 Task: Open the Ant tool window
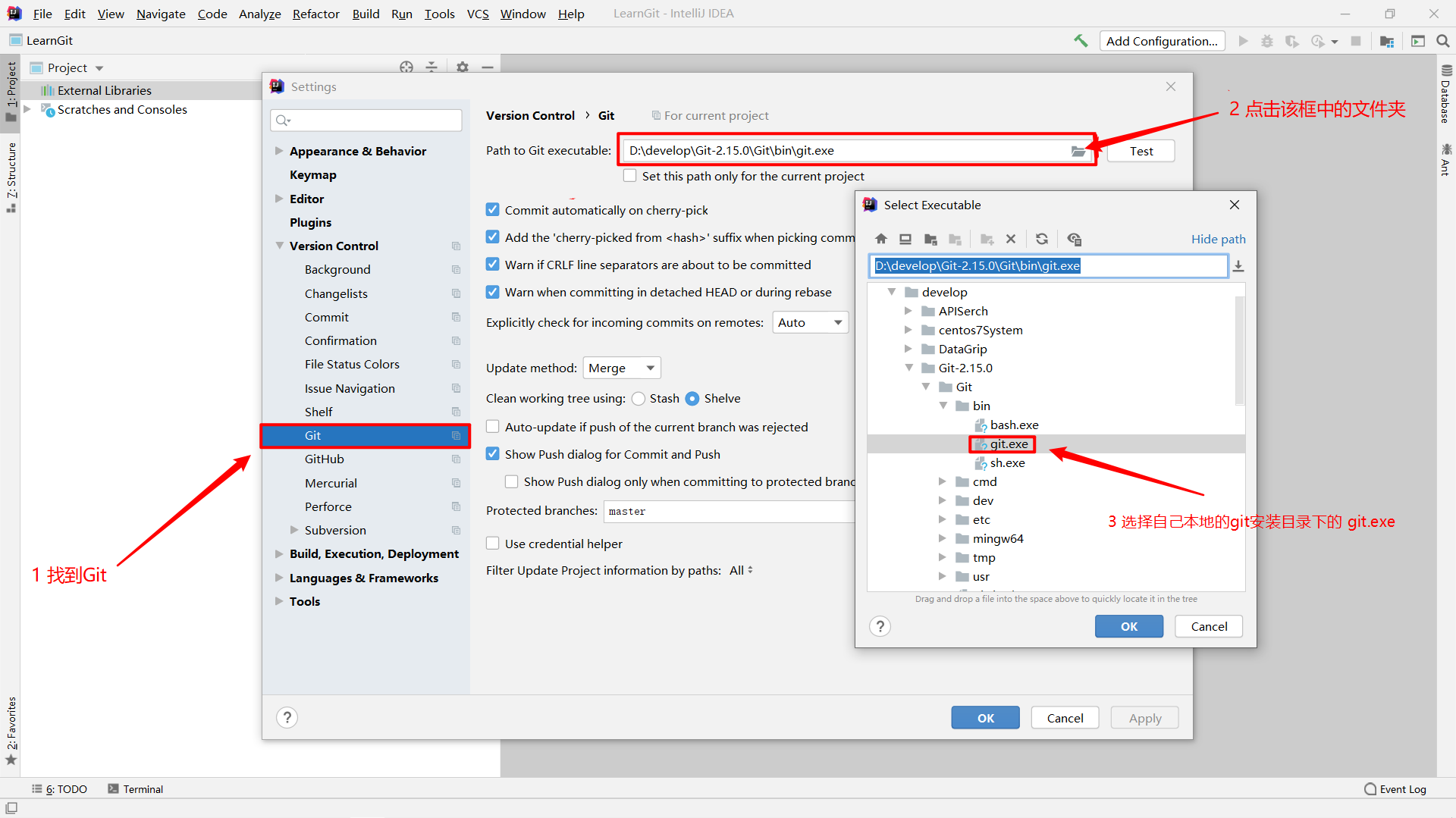point(1446,159)
